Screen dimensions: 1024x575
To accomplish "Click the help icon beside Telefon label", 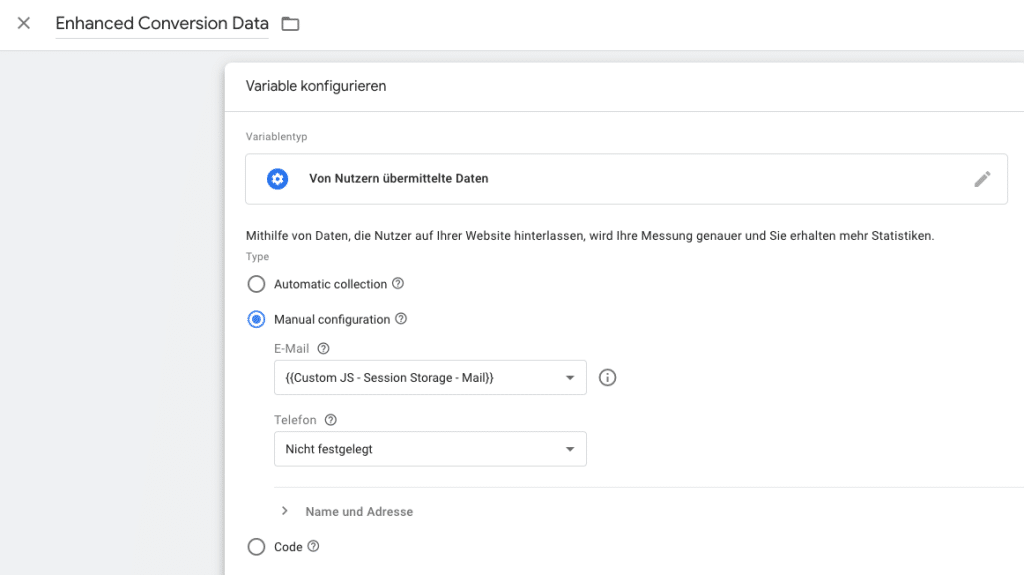I will tap(331, 421).
